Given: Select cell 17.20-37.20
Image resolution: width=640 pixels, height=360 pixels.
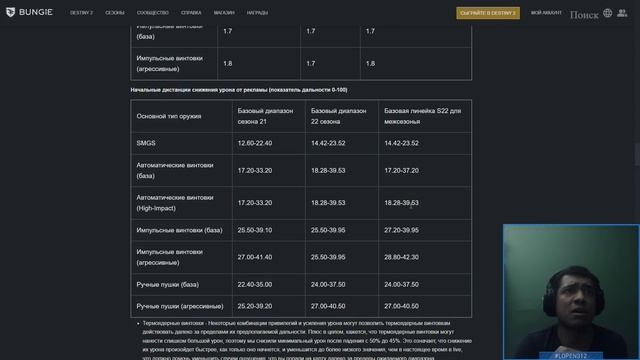Looking at the screenshot, I should pyautogui.click(x=401, y=171).
